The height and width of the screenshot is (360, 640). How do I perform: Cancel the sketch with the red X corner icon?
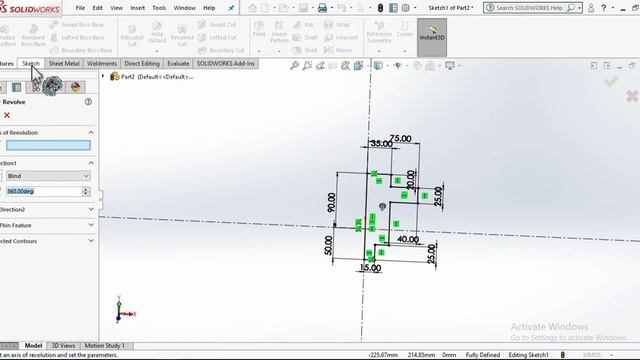point(632,96)
